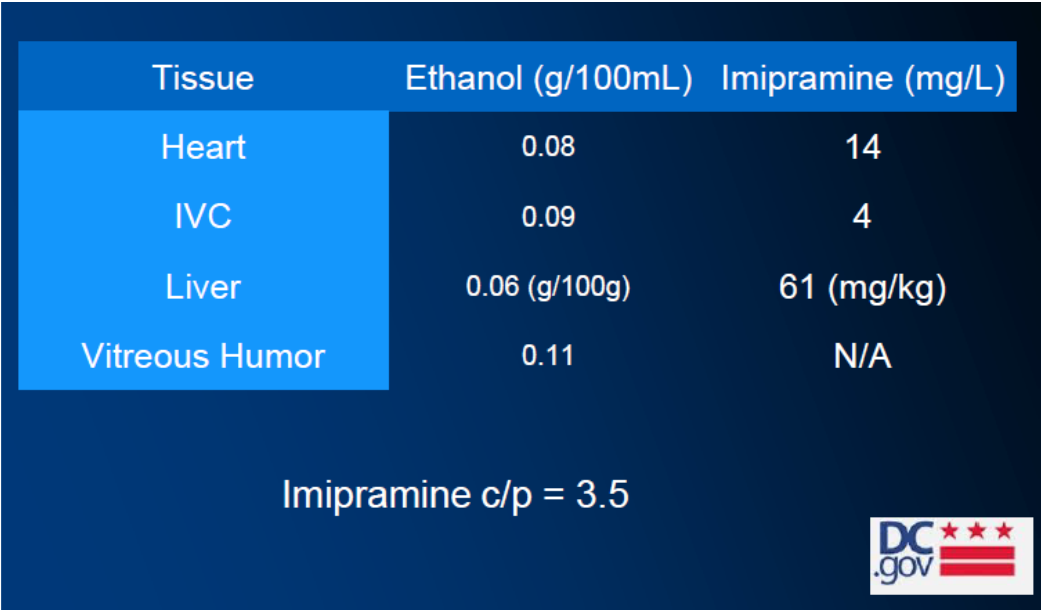Select the Liver value 0.06 (g/100g)
This screenshot has width=1041, height=611.
coord(548,287)
